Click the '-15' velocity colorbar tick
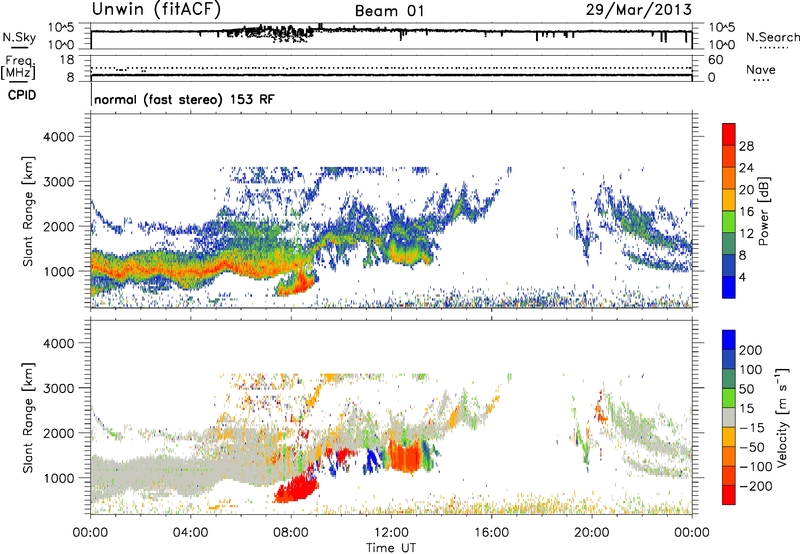Image resolution: width=800 pixels, height=554 pixels. pos(752,428)
